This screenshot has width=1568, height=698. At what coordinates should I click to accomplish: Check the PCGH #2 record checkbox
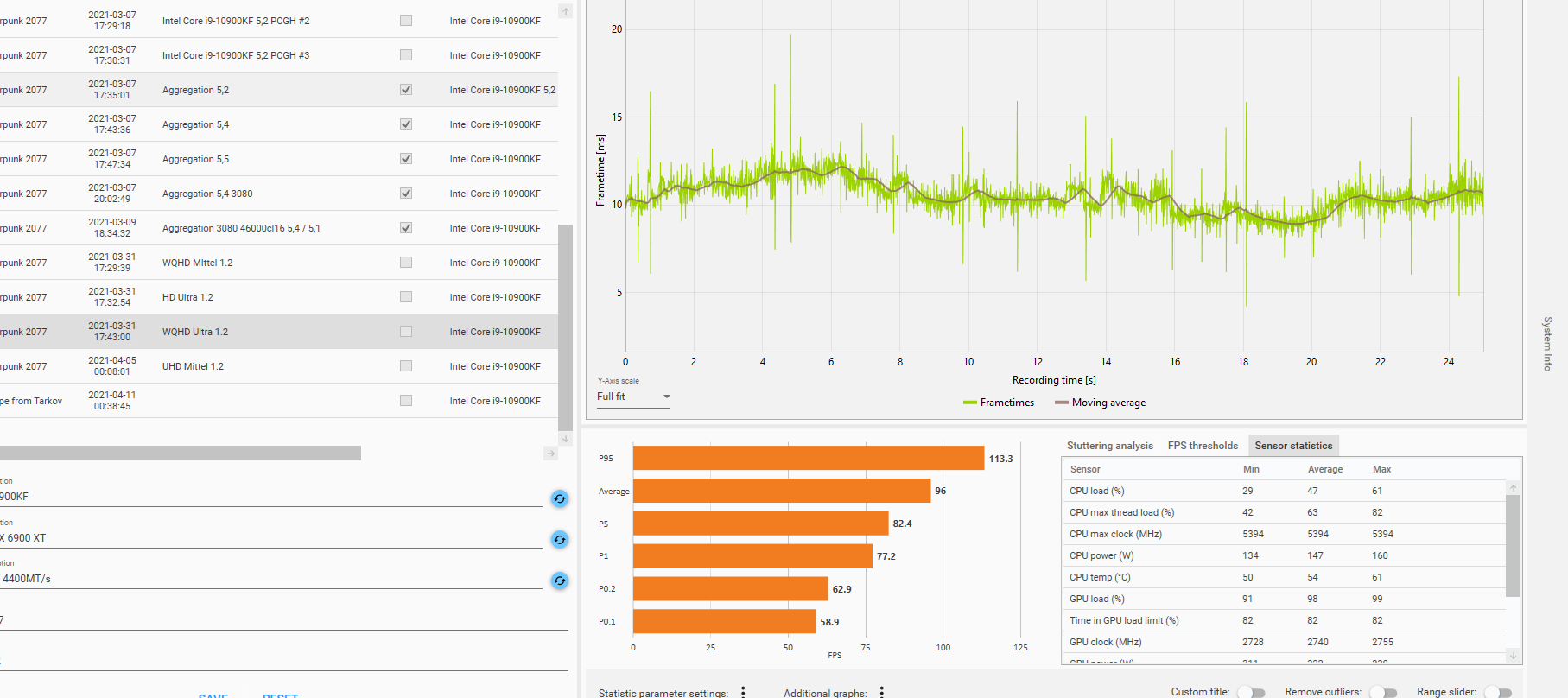tap(406, 21)
